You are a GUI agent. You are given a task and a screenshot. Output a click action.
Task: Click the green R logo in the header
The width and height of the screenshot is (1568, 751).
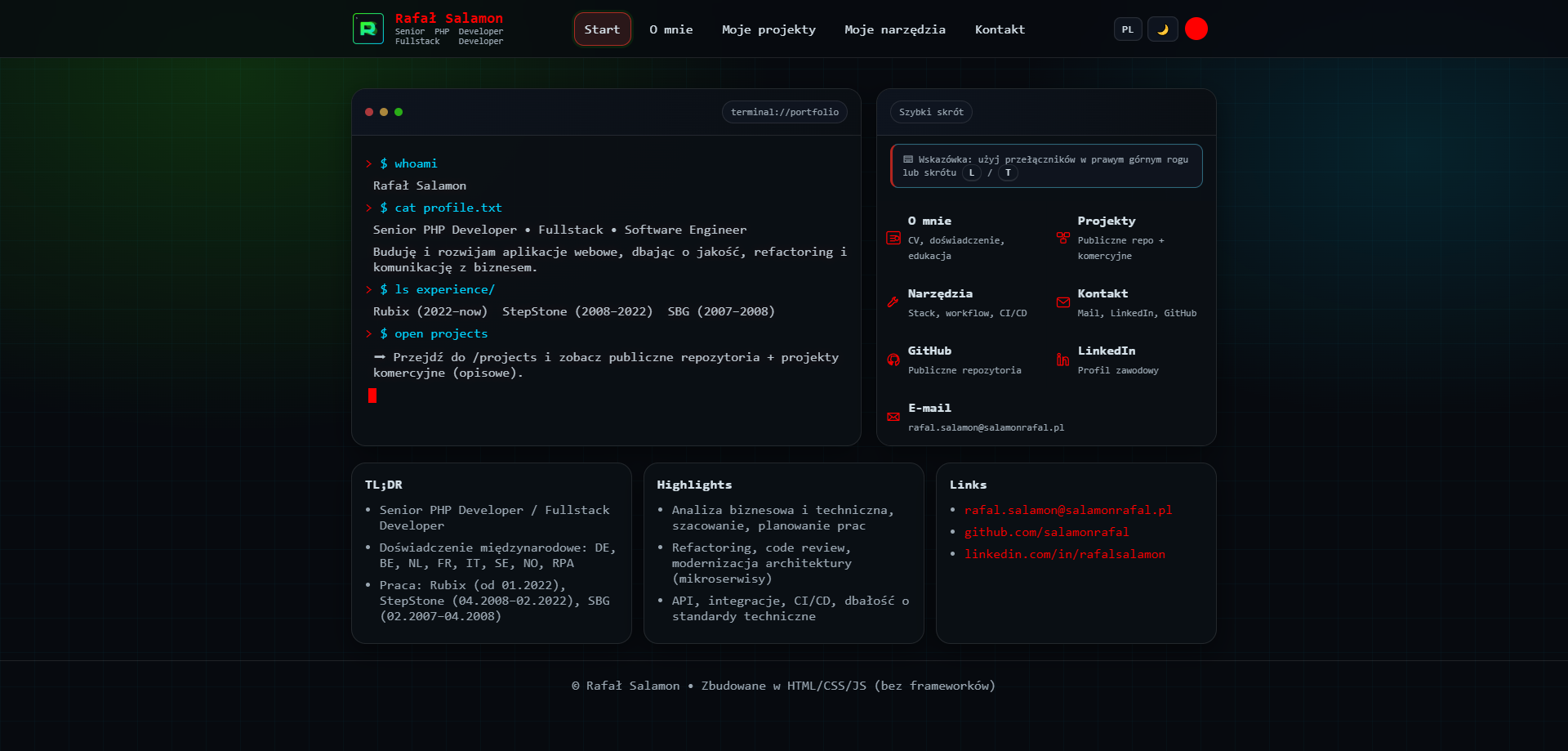(368, 28)
